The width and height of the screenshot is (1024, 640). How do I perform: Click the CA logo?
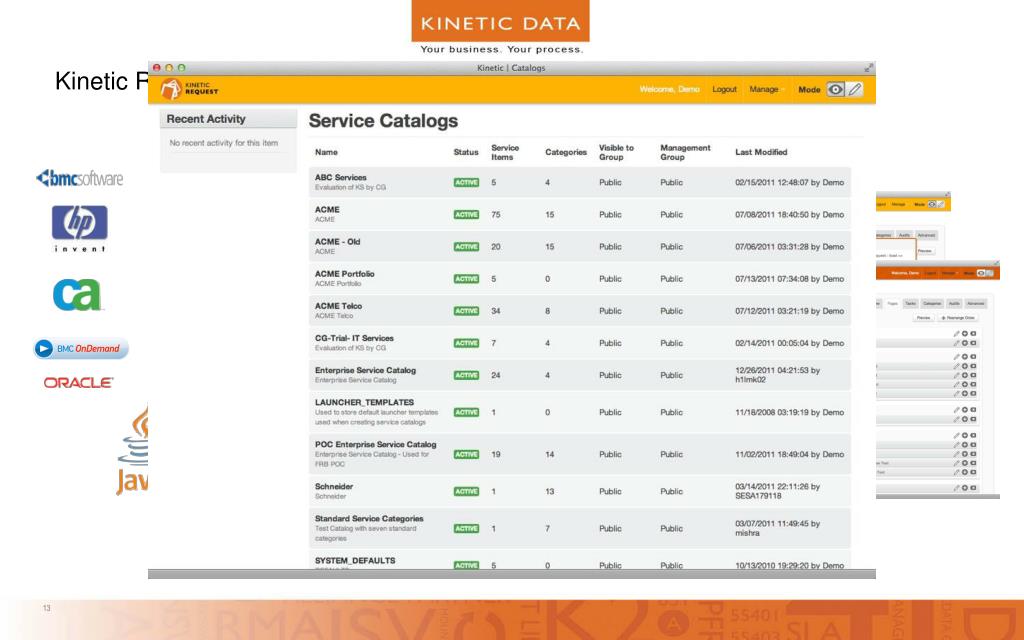(x=77, y=295)
